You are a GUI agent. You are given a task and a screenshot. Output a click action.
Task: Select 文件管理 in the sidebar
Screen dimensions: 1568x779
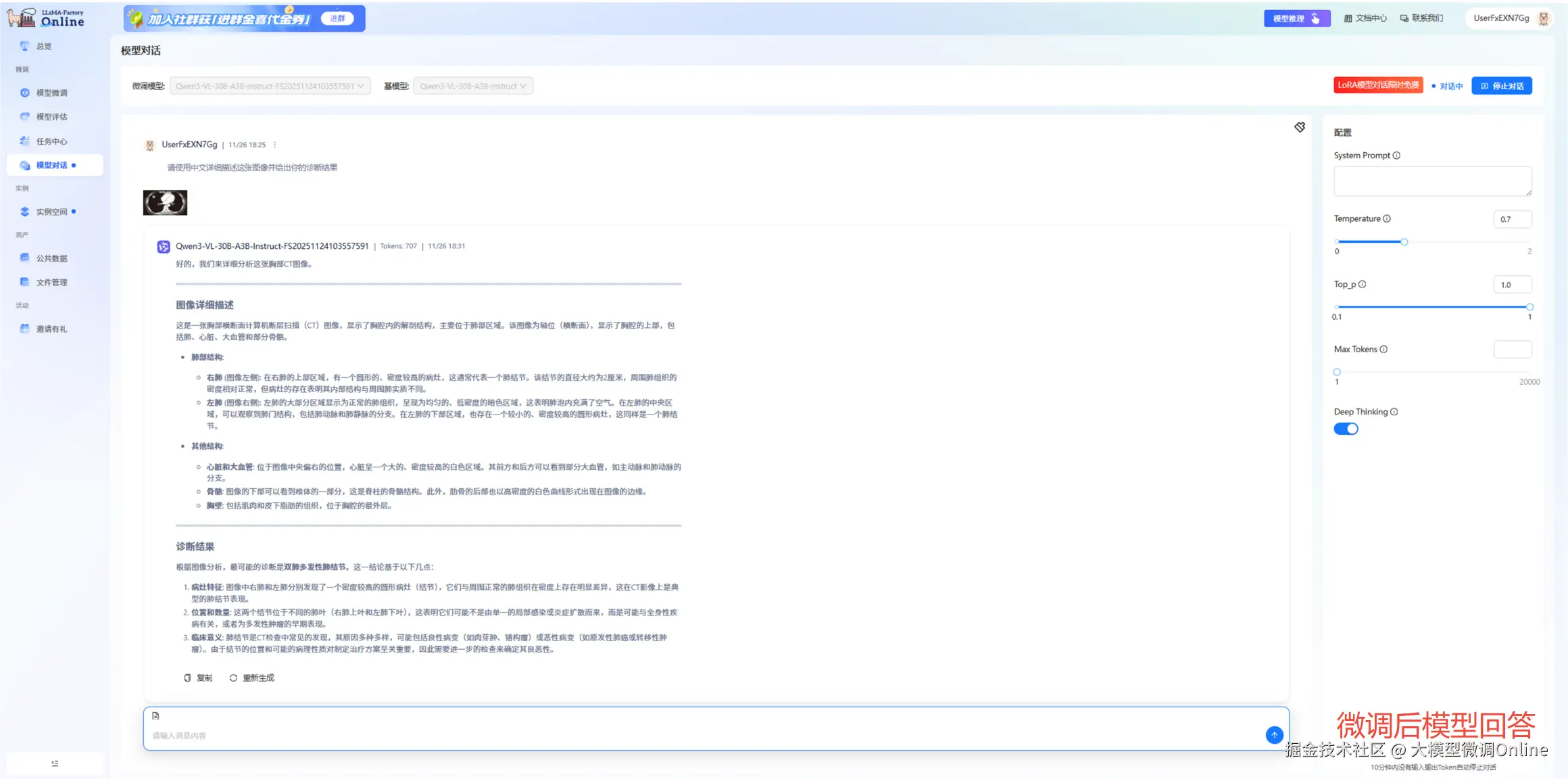(x=51, y=282)
